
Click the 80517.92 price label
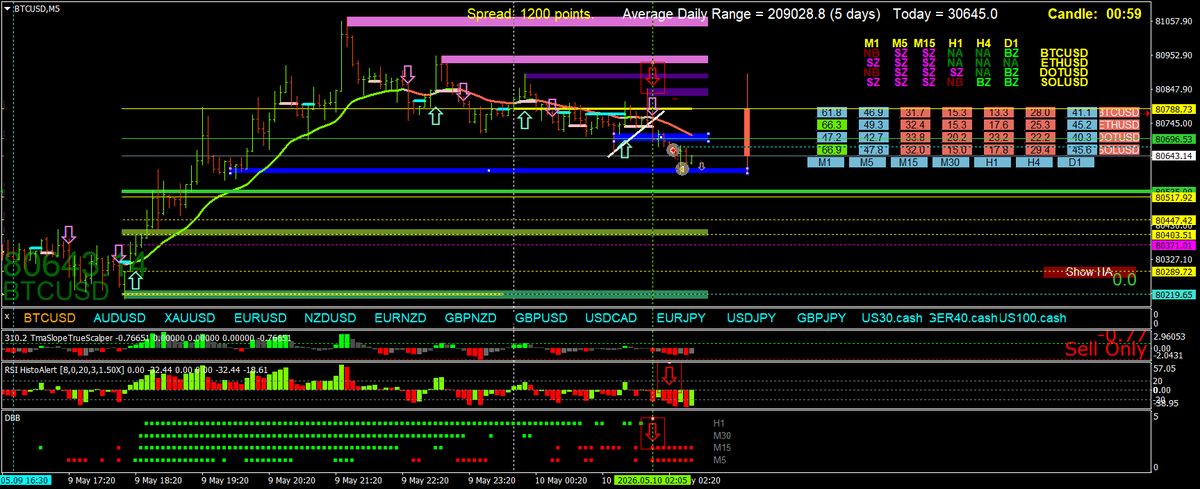tap(1173, 198)
